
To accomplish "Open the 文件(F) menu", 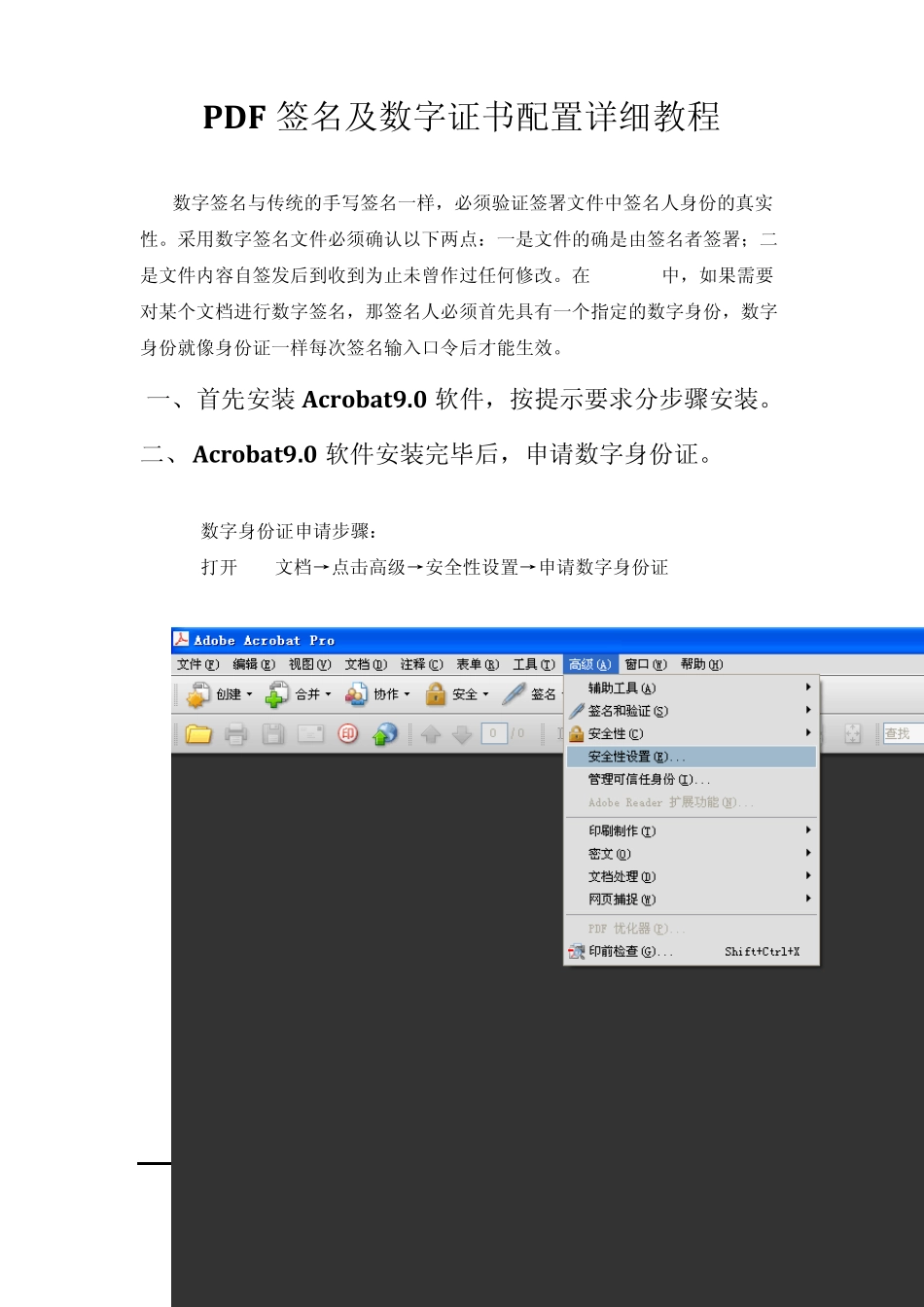I will point(197,664).
